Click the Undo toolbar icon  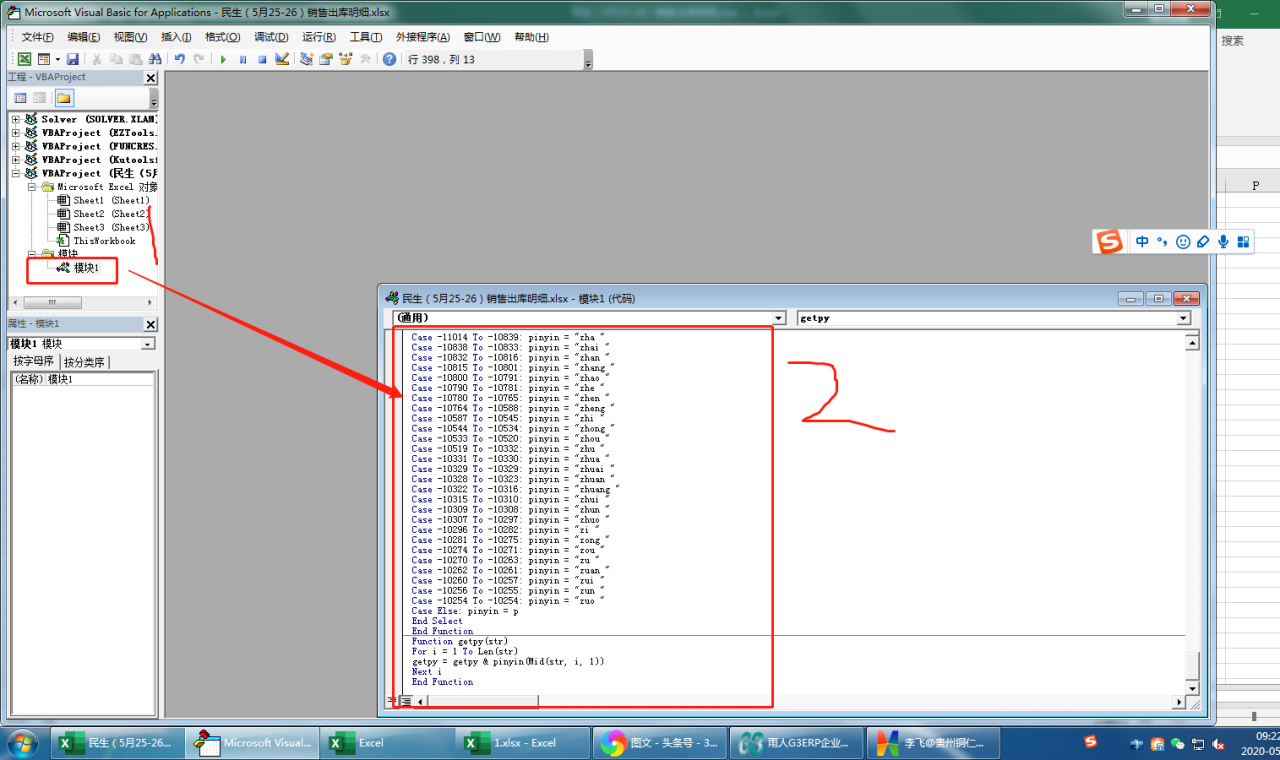click(179, 59)
